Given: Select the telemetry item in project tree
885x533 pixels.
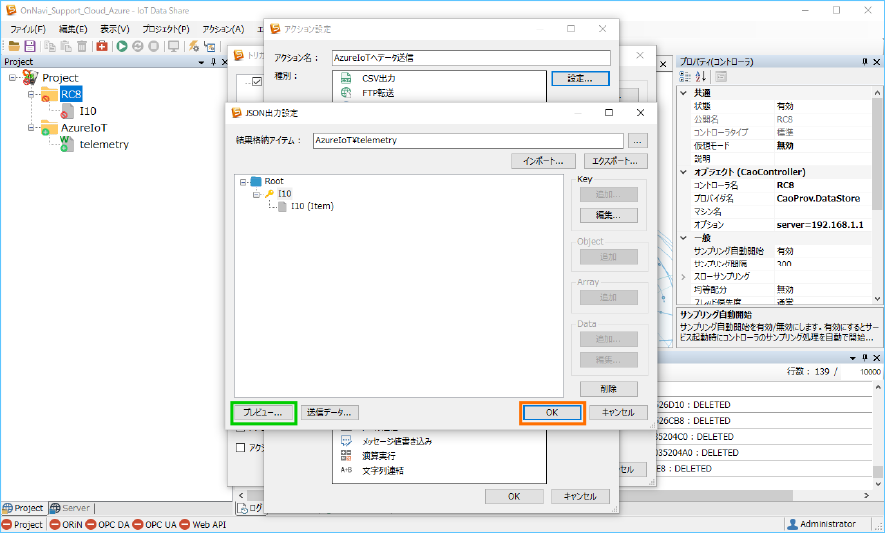Looking at the screenshot, I should pyautogui.click(x=103, y=144).
